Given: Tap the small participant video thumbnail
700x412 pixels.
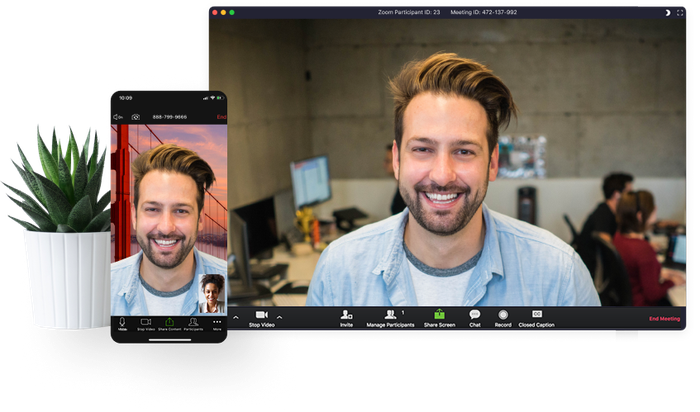Looking at the screenshot, I should point(211,293).
